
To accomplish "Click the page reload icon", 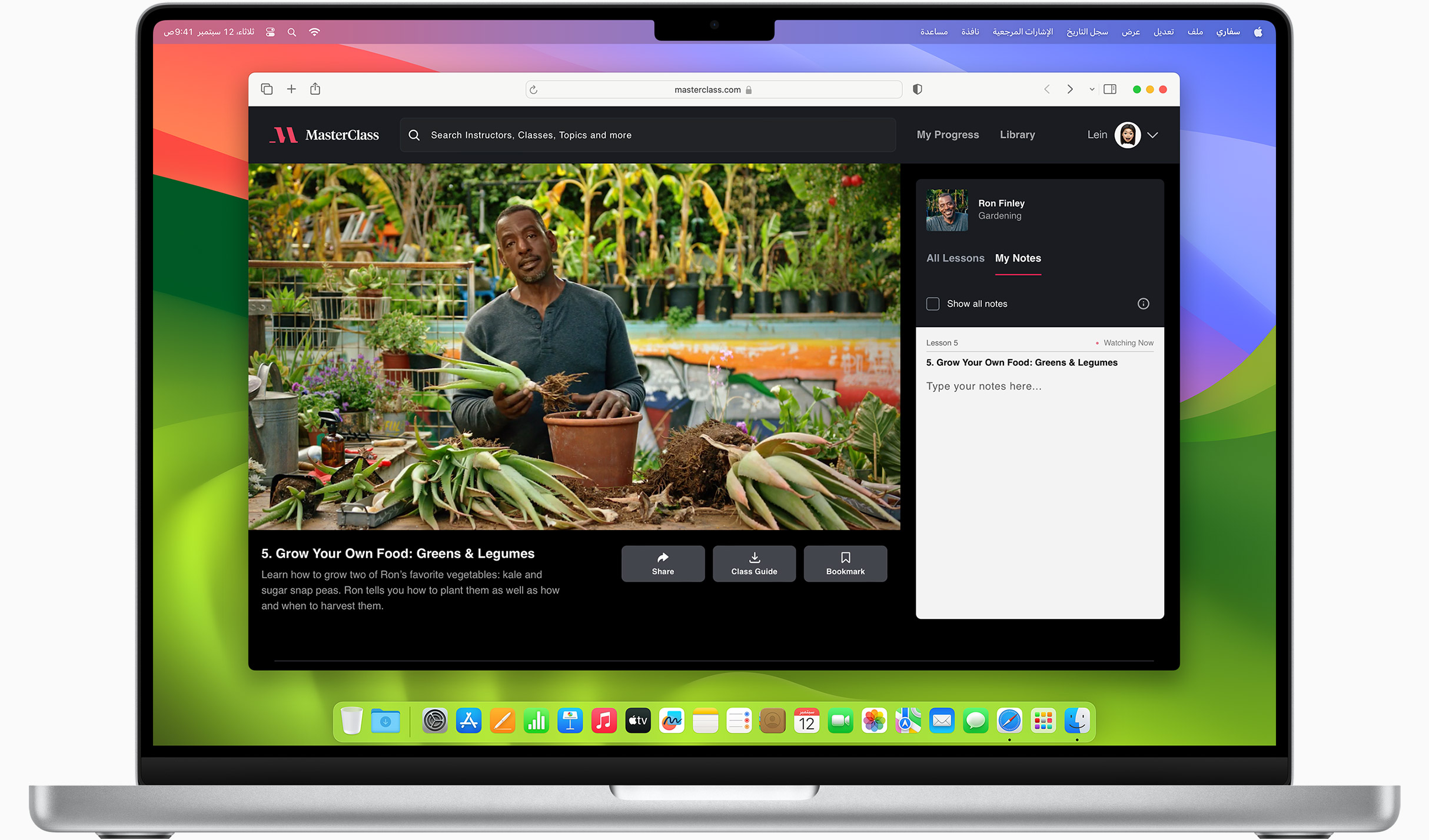I will (x=533, y=89).
